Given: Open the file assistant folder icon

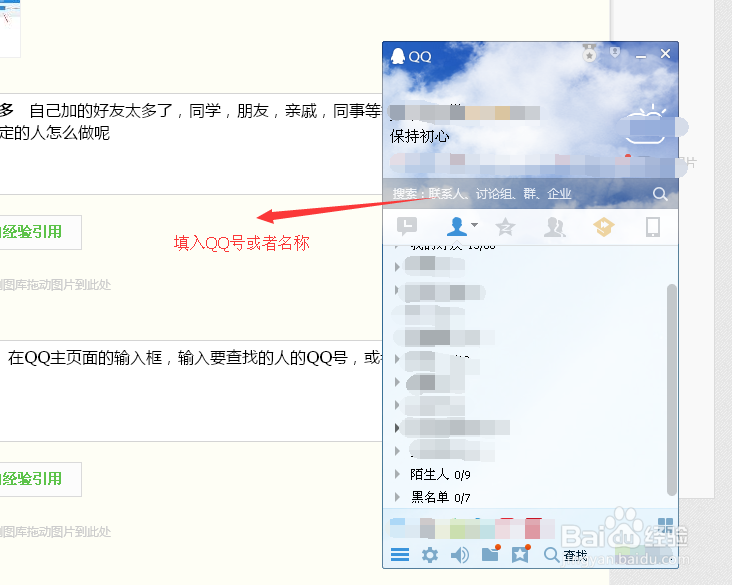Looking at the screenshot, I should pyautogui.click(x=491, y=554).
